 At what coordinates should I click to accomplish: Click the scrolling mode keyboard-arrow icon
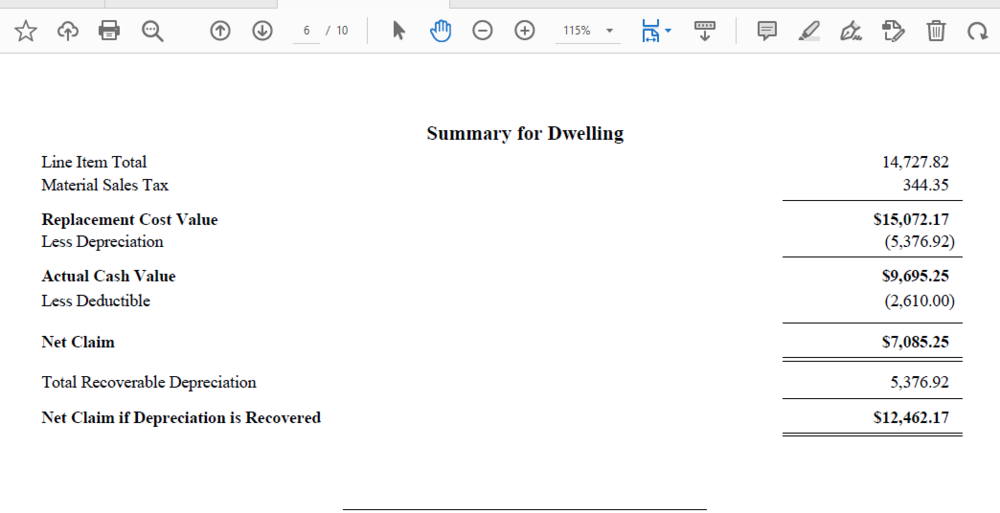(x=705, y=31)
